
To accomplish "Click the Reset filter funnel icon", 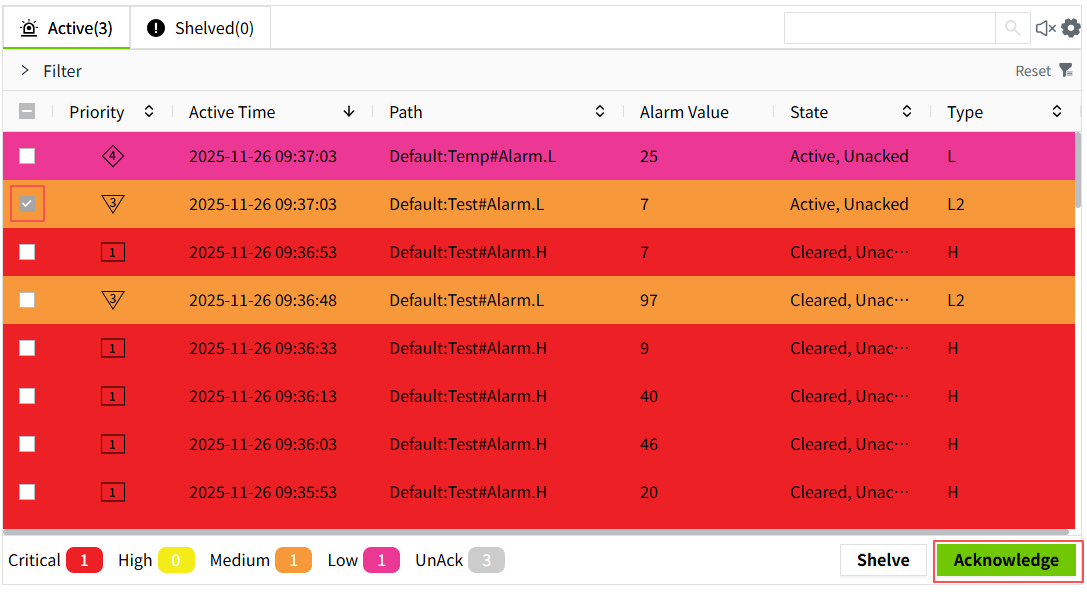I will point(1066,70).
